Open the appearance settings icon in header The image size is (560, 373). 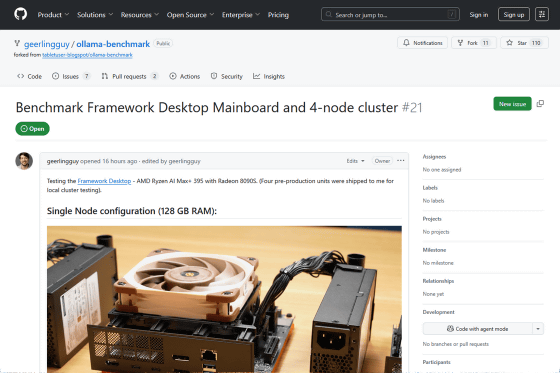coord(542,15)
